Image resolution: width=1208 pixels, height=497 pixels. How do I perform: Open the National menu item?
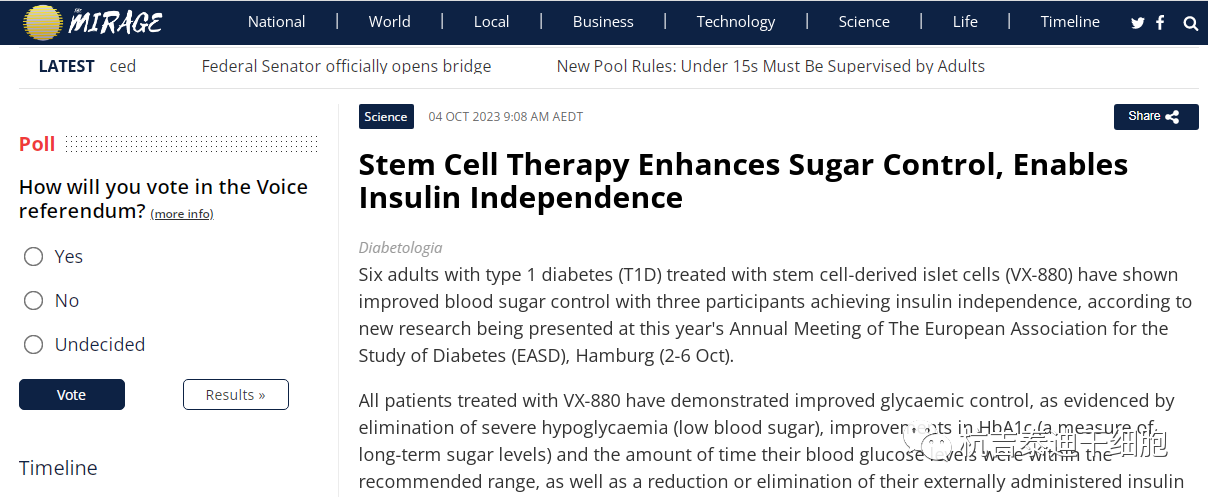[277, 22]
